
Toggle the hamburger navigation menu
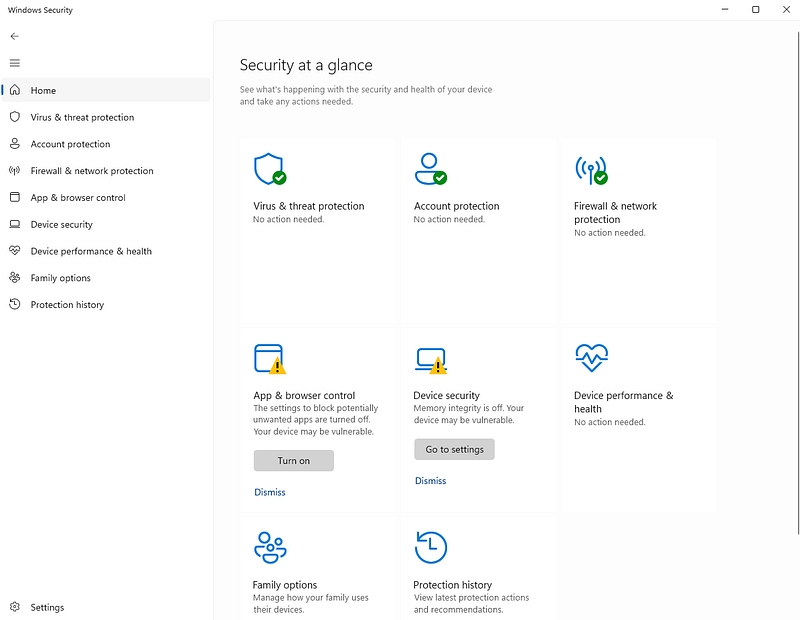(x=15, y=63)
